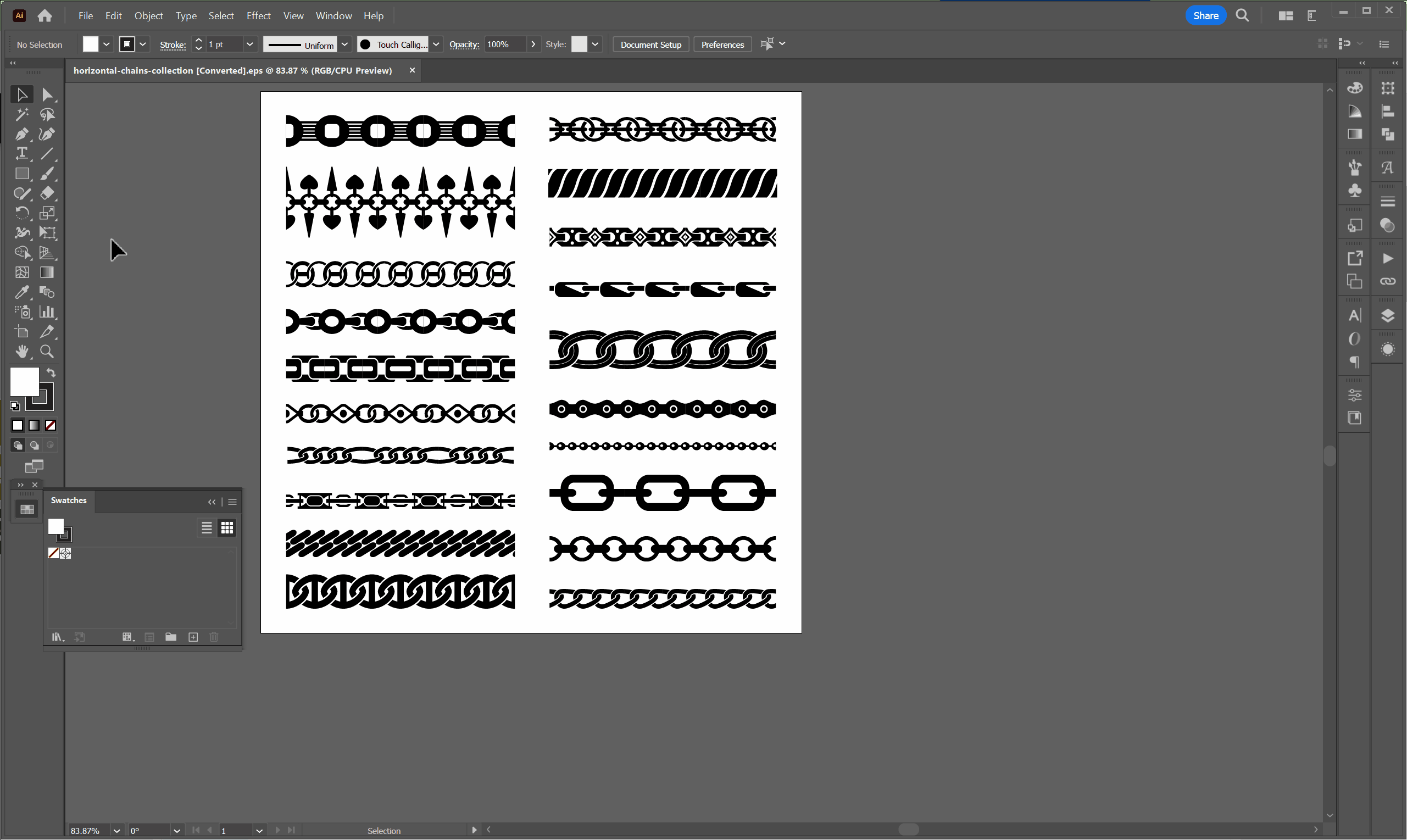Switch Swatches panel to thumbnail view
Screen dimensions: 1407x840
point(227,528)
